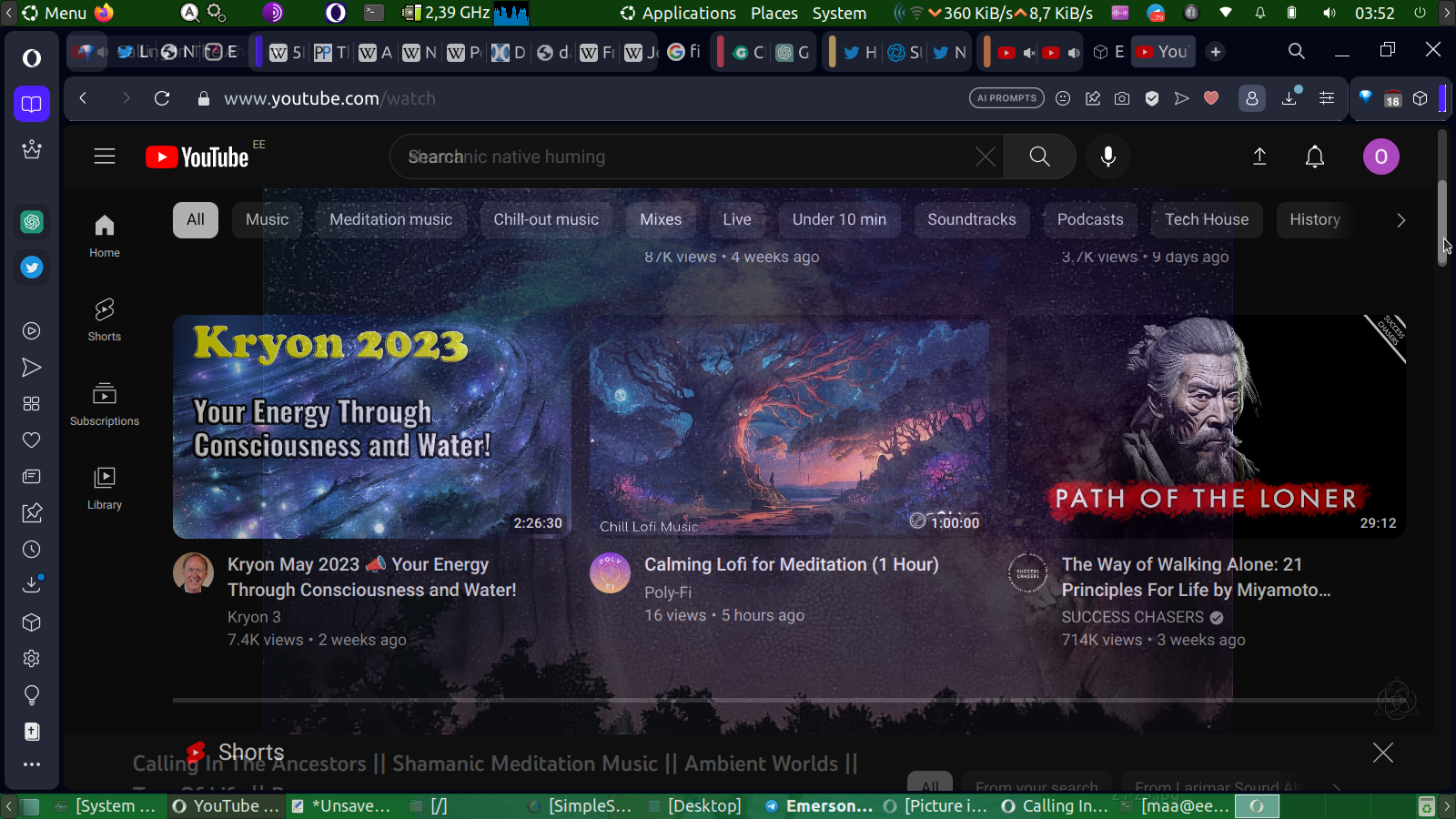Screen dimensions: 1456x819
Task: Open Shorts from the YouTube sidebar
Action: point(105,319)
